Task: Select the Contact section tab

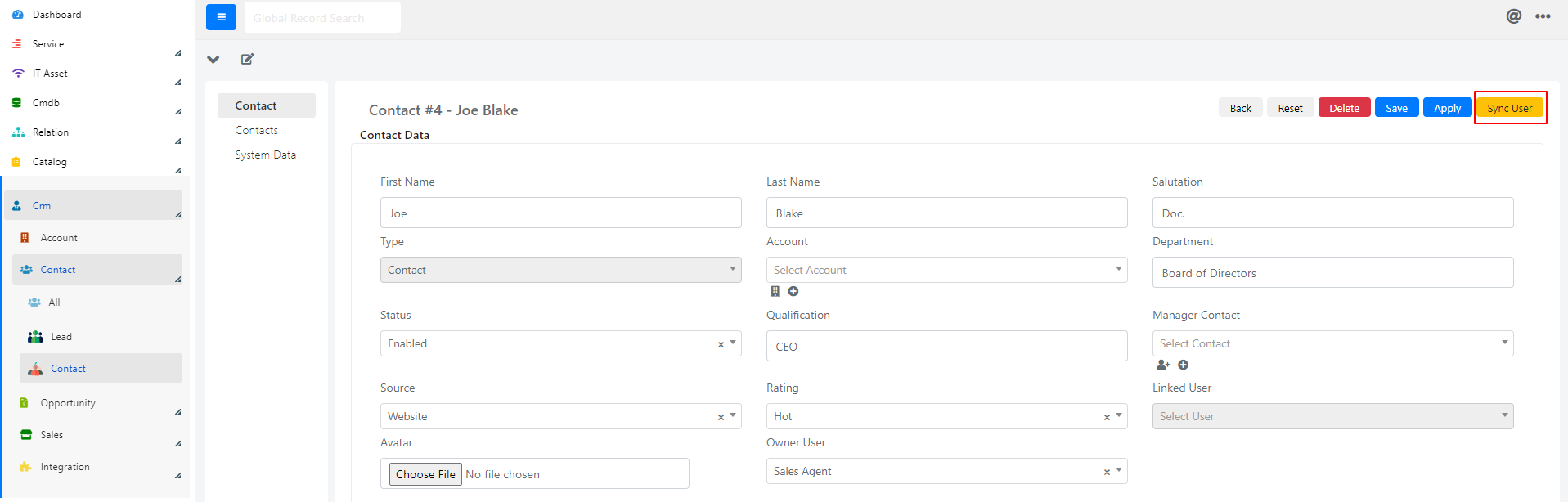Action: [267, 105]
